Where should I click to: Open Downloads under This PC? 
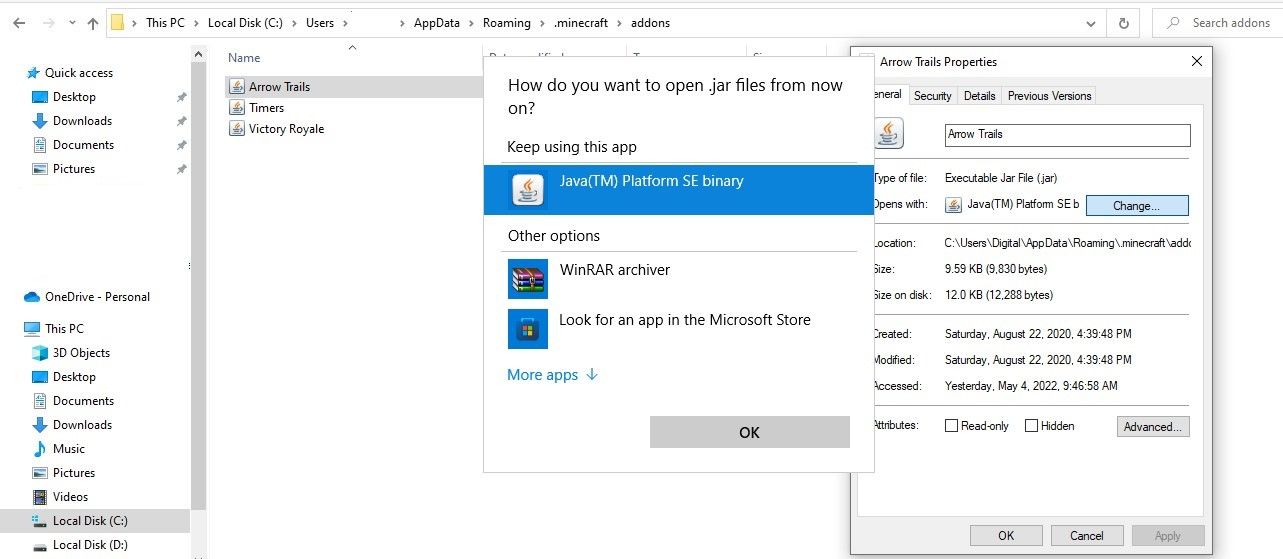point(82,425)
